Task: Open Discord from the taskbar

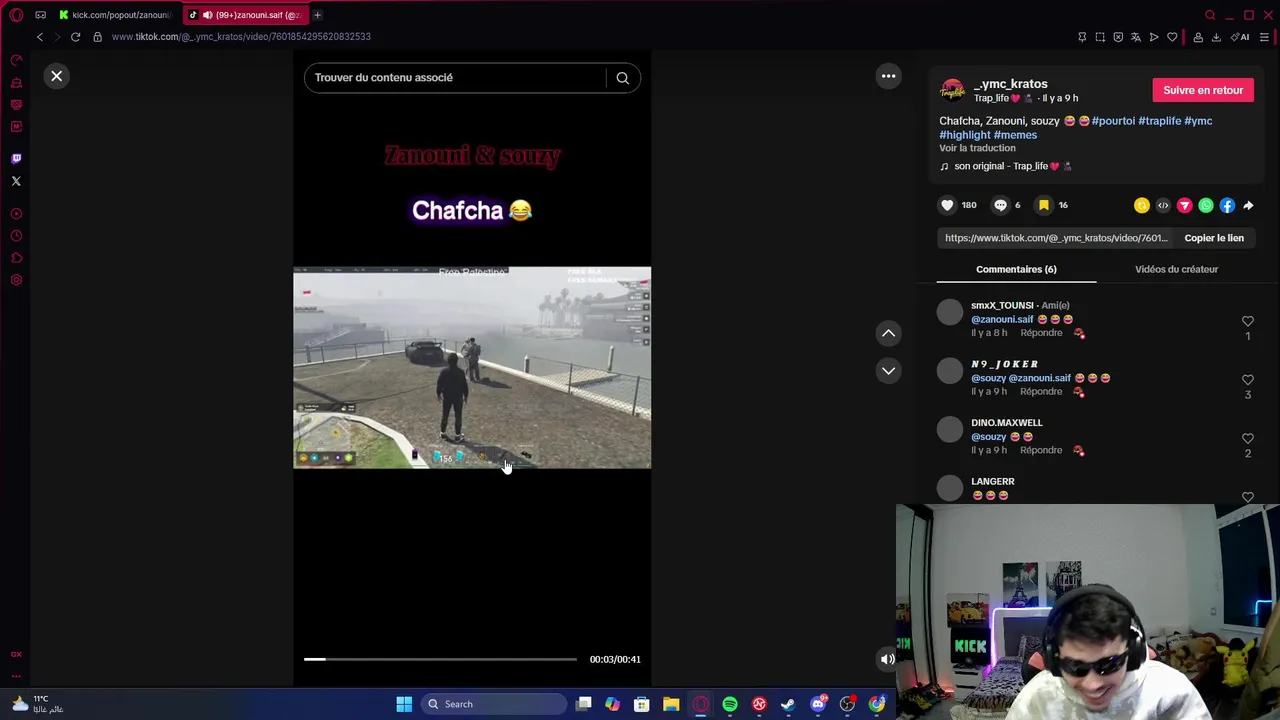Action: 818,704
